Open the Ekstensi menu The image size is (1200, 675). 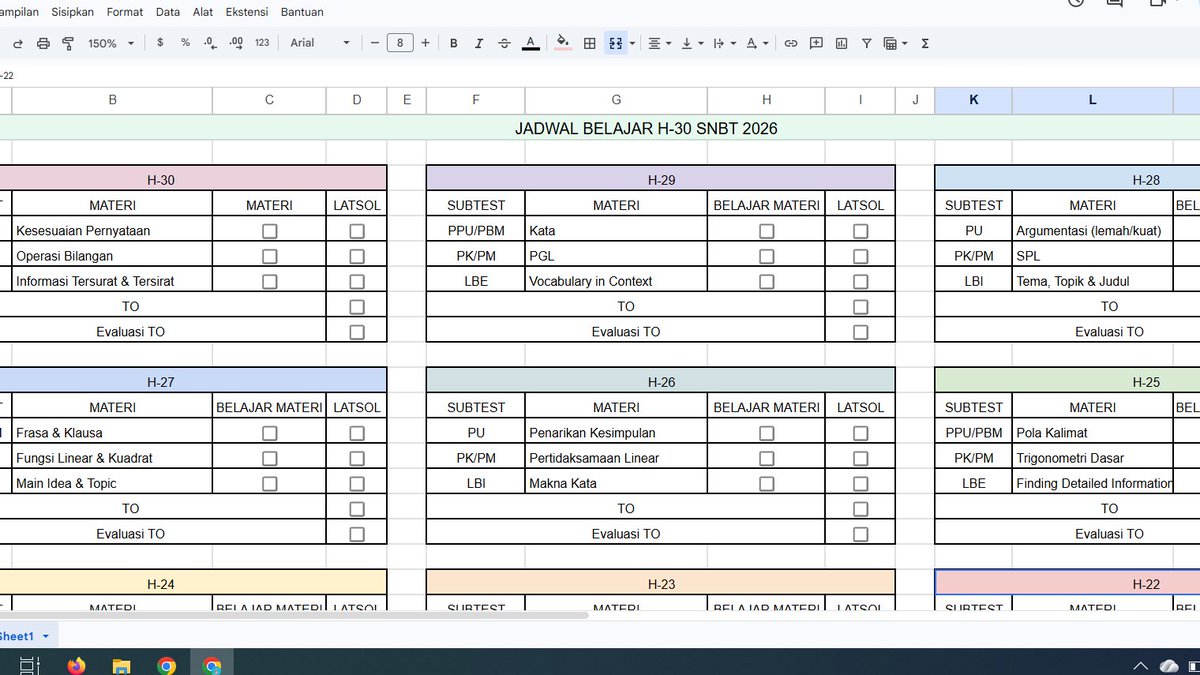(247, 13)
